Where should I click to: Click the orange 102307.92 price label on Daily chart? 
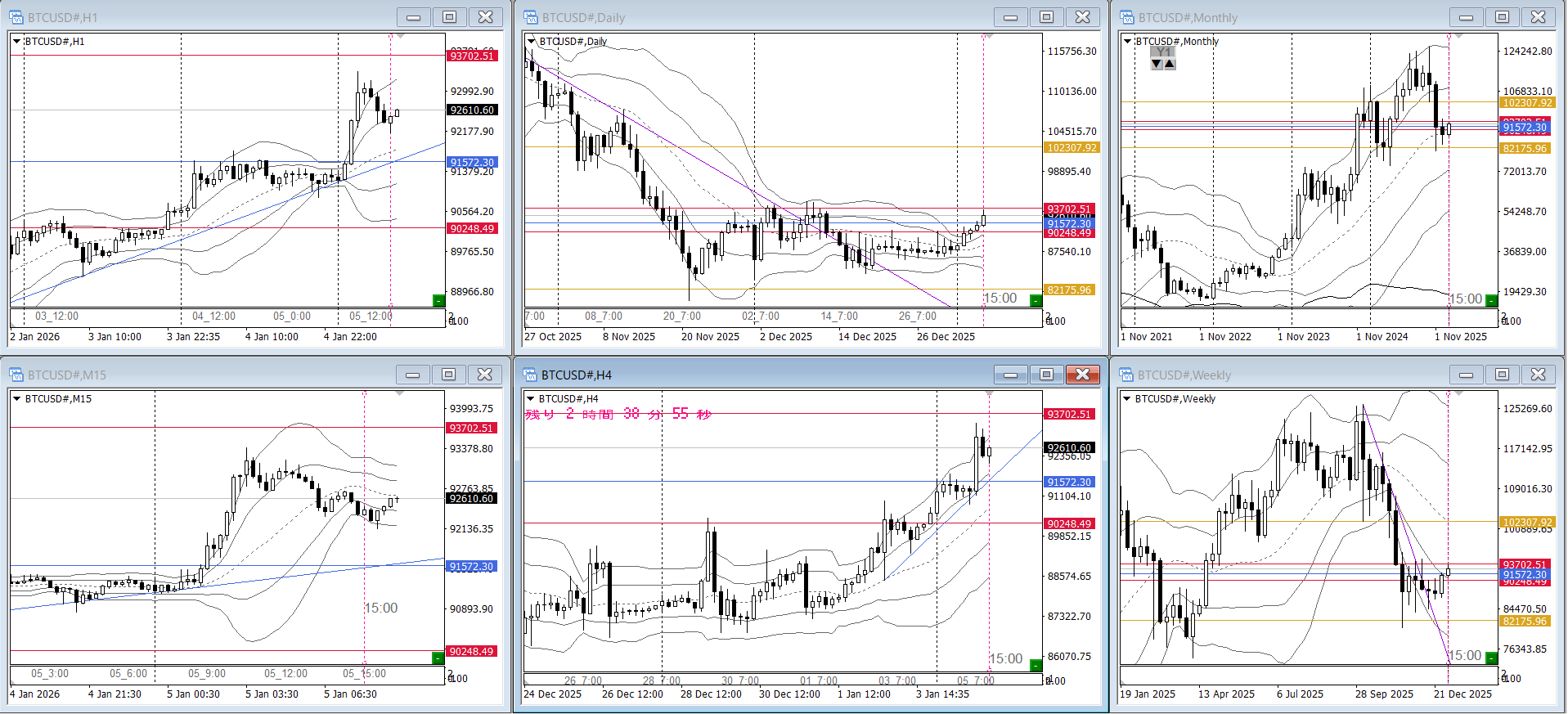point(1072,148)
